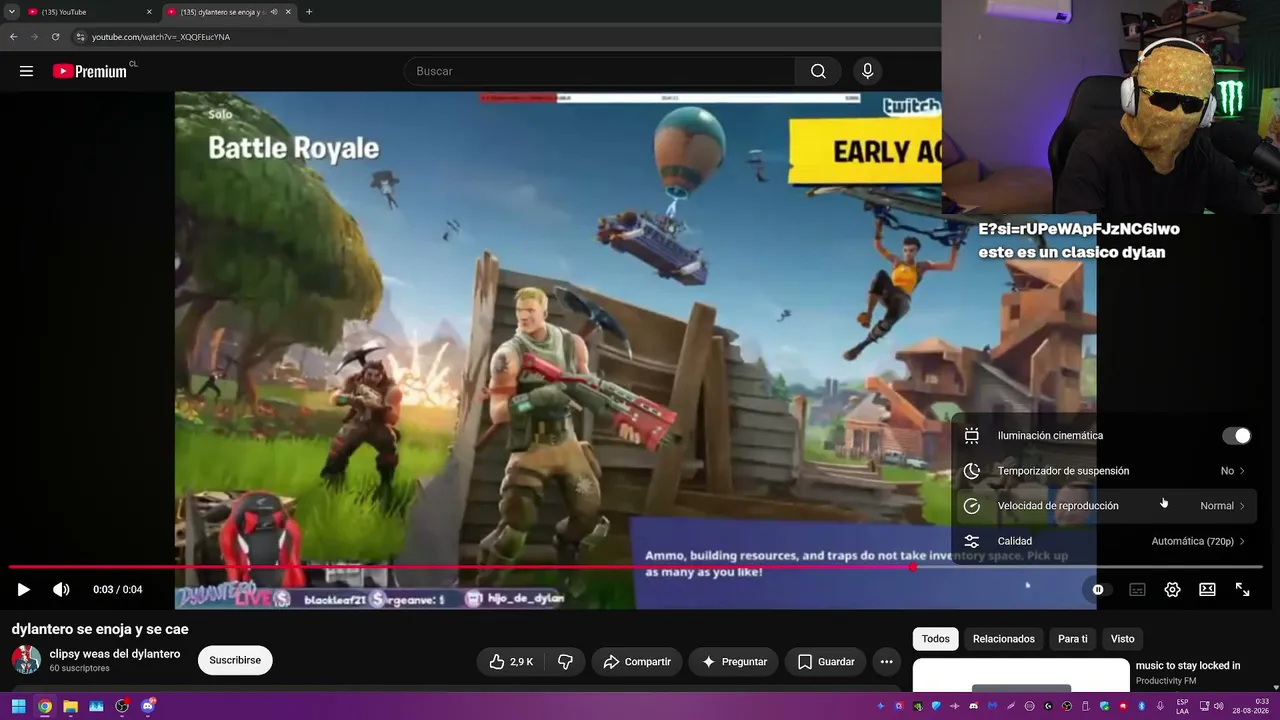Switch ESP LAA keyboard language
The width and height of the screenshot is (1280, 720).
click(x=1183, y=706)
